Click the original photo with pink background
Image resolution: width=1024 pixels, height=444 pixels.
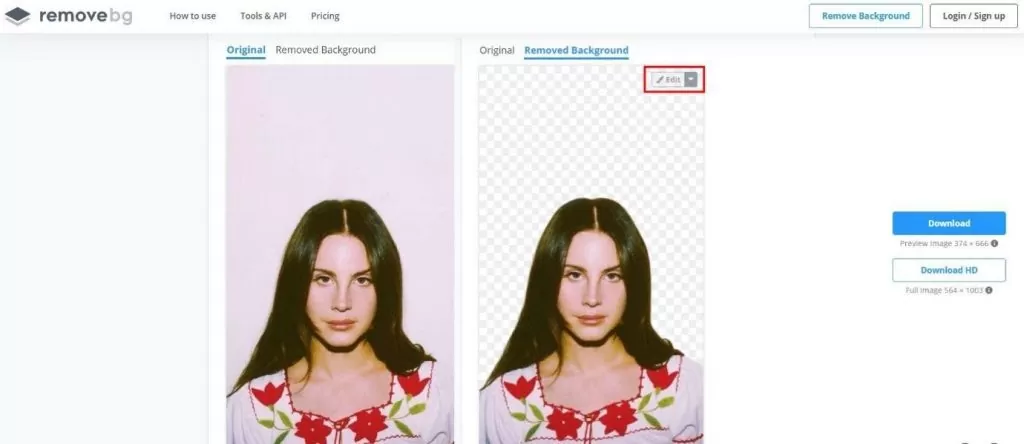point(340,255)
